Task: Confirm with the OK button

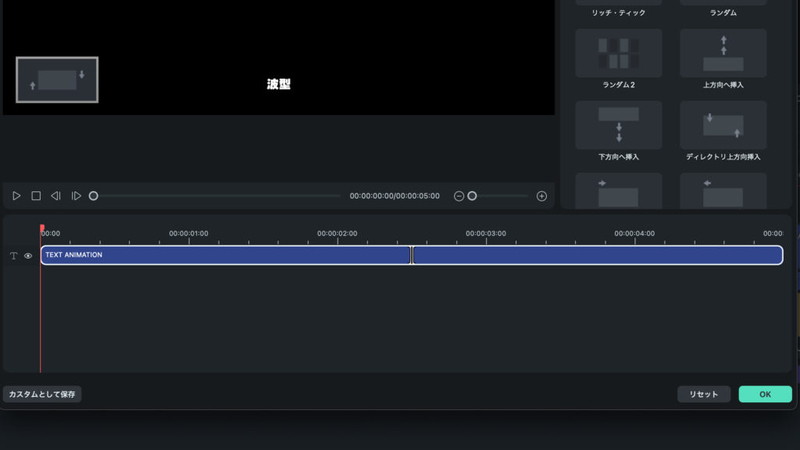Action: tap(765, 394)
